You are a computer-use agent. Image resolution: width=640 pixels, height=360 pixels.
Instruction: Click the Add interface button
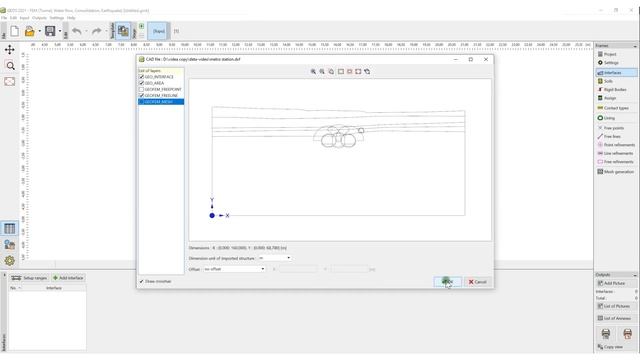click(x=68, y=278)
